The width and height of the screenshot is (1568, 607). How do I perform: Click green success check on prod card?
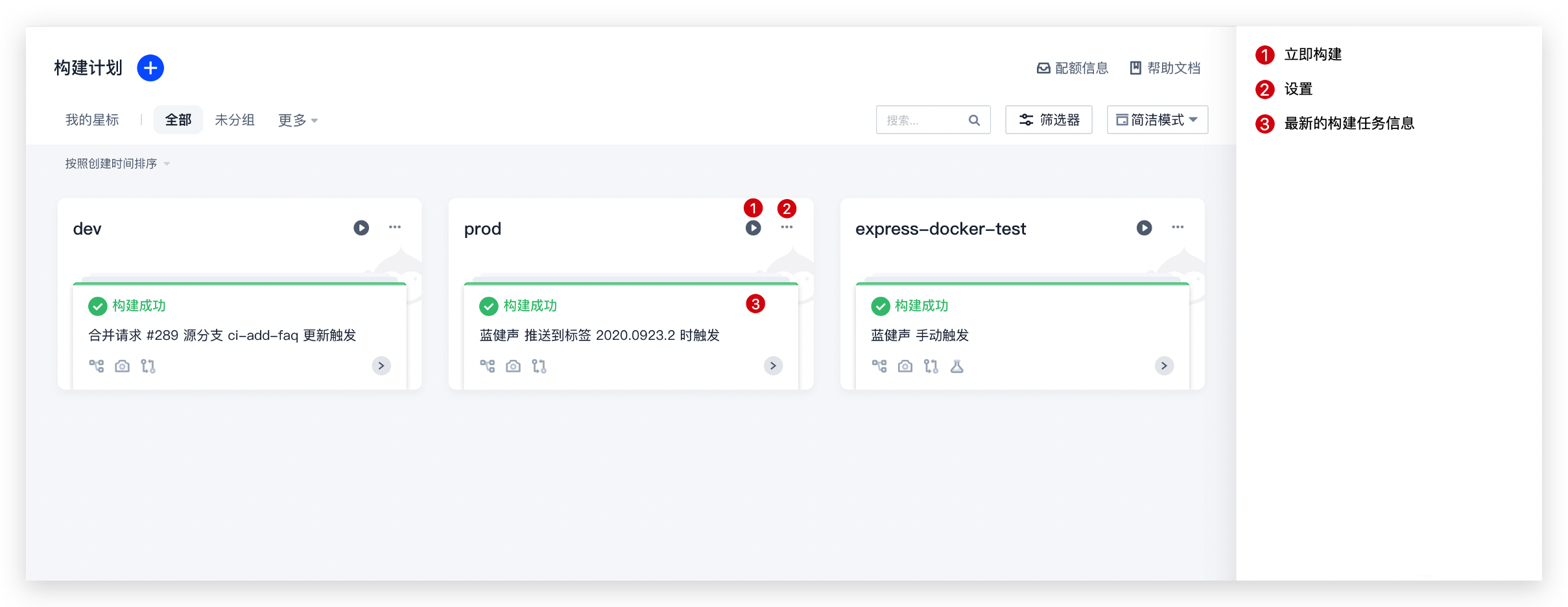488,306
